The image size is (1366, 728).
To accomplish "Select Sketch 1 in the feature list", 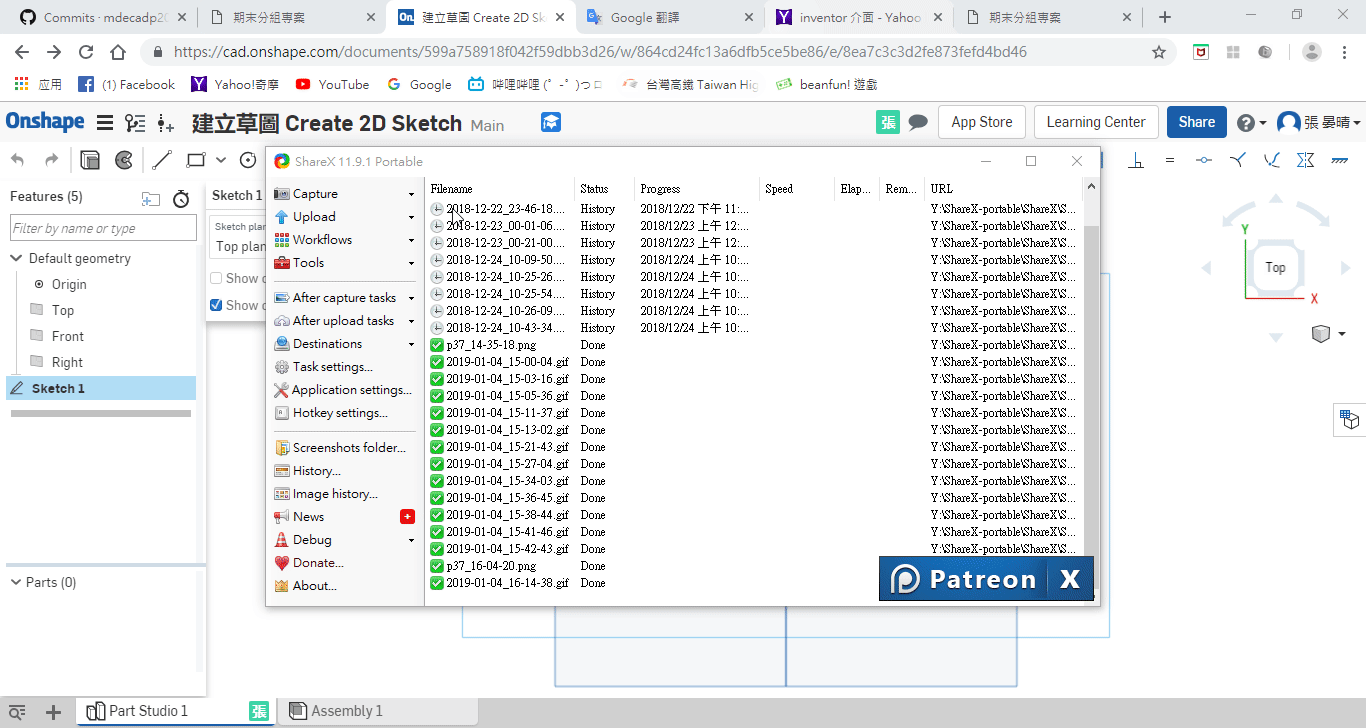I will pyautogui.click(x=100, y=388).
